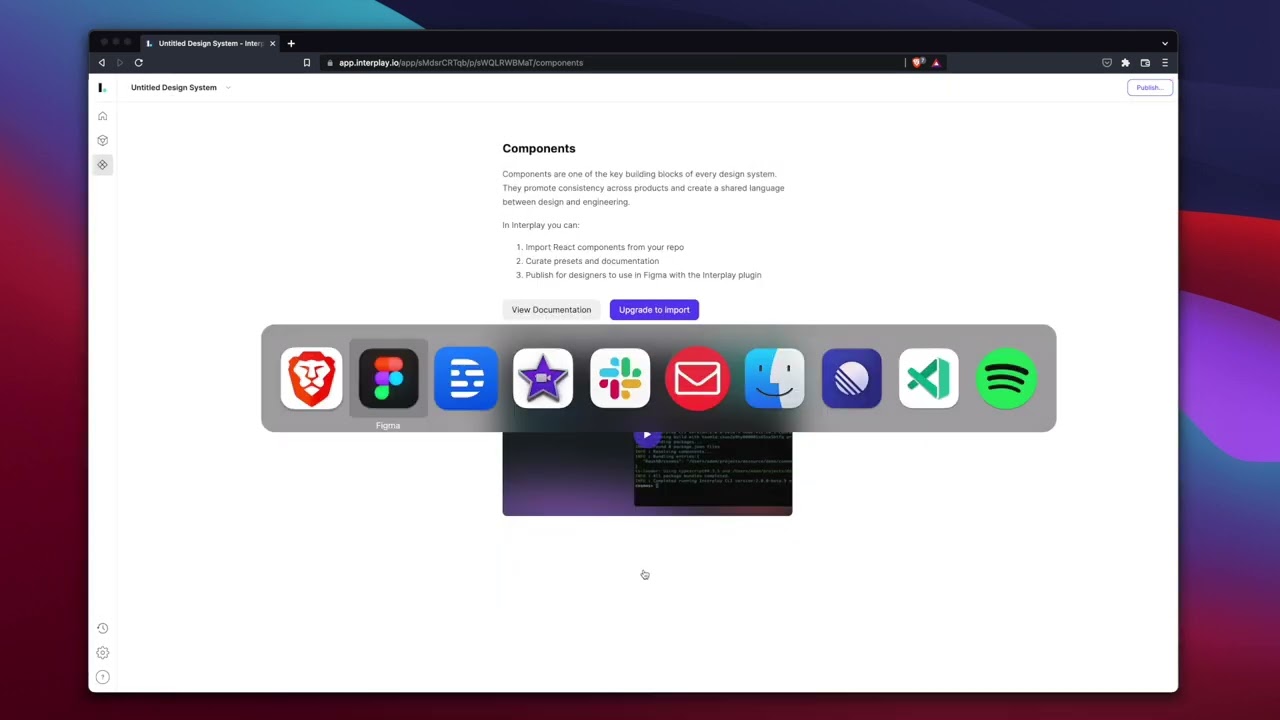Click the Upgrade to import button
The height and width of the screenshot is (720, 1280).
(x=654, y=310)
